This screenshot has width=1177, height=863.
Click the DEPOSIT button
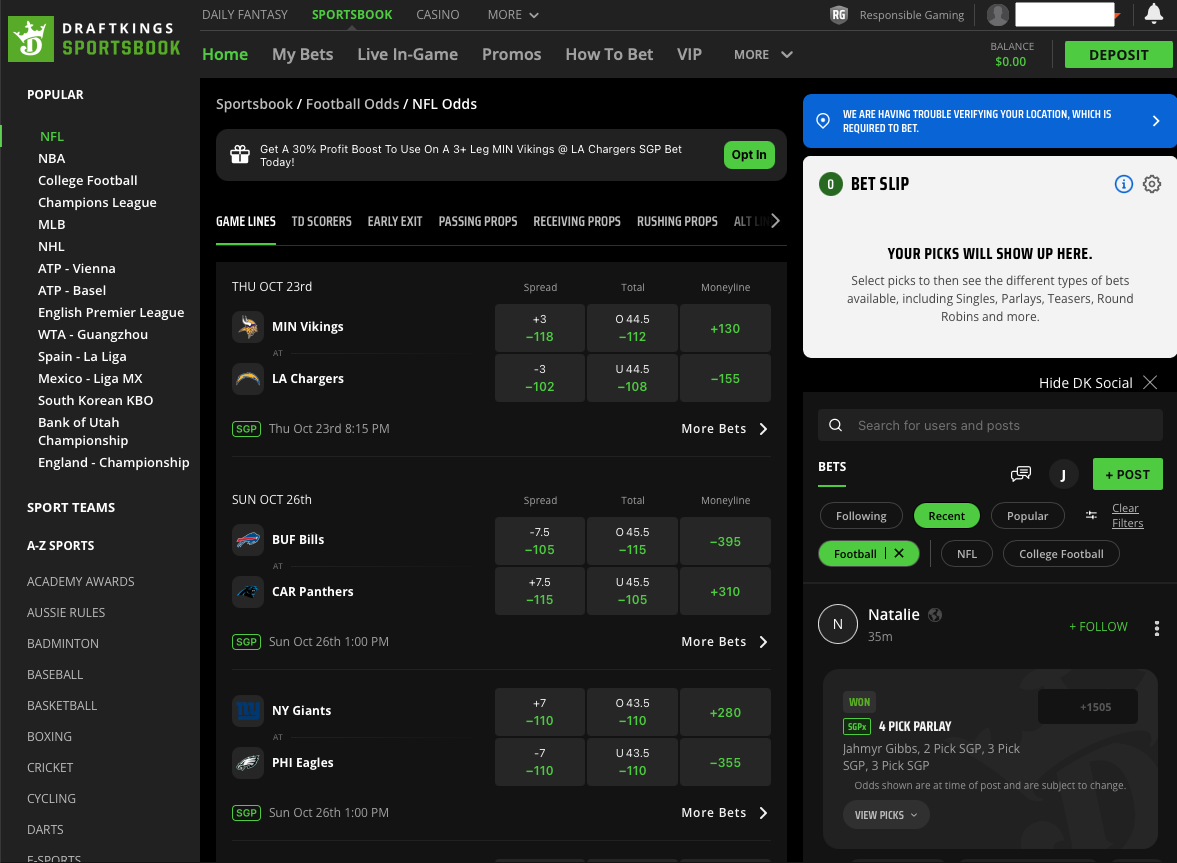pos(1118,54)
